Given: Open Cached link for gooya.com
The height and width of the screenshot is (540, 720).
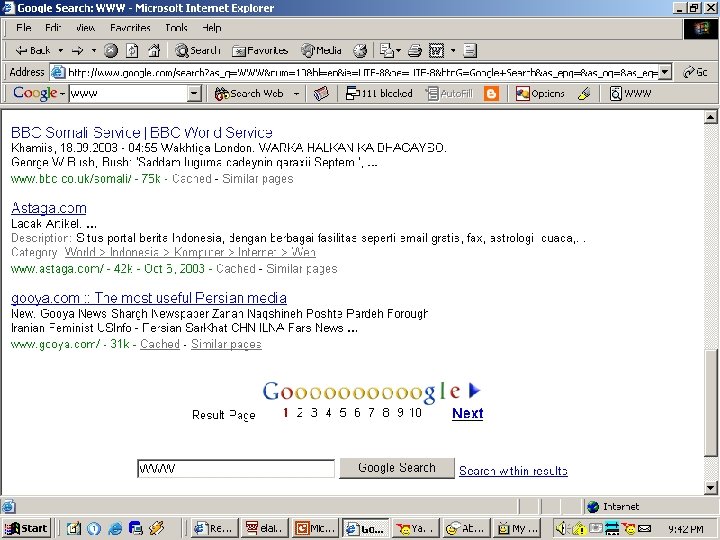Looking at the screenshot, I should click(160, 344).
